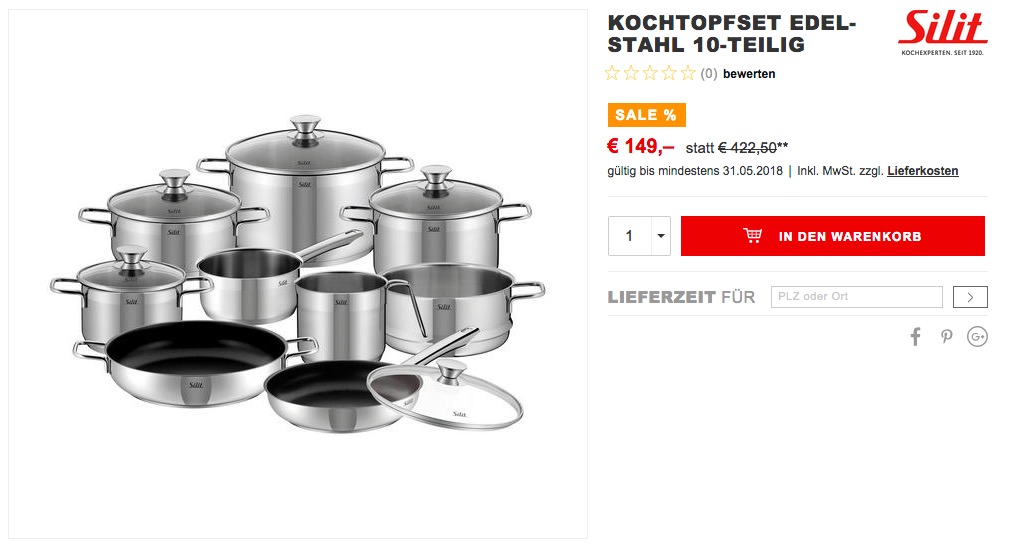Share product on Facebook icon
Viewport: 1011px width, 546px height.
click(915, 336)
